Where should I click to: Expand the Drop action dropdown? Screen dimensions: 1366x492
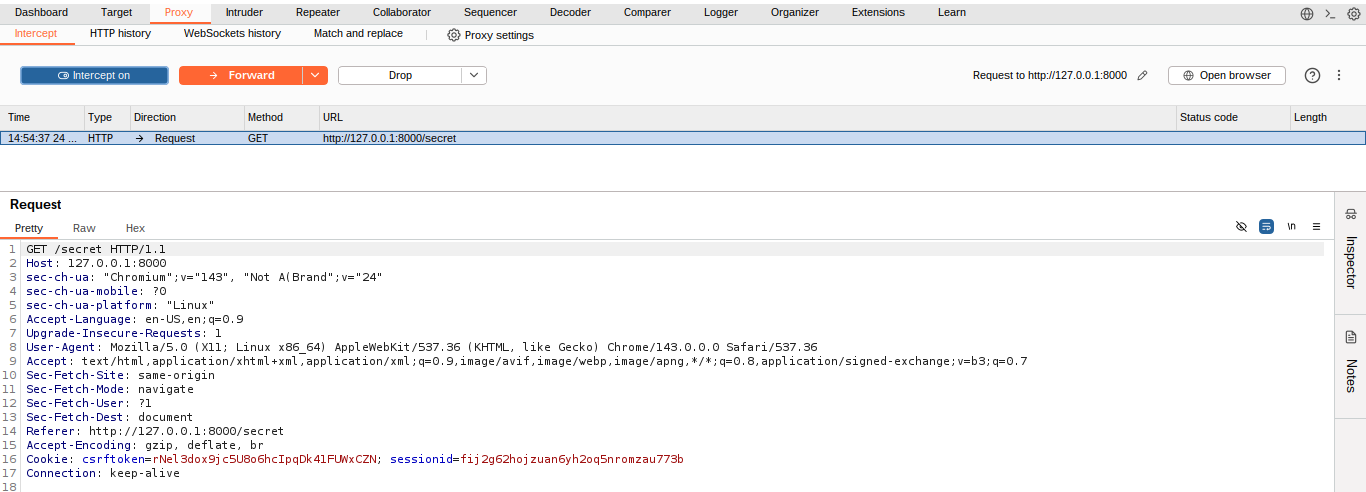[474, 76]
